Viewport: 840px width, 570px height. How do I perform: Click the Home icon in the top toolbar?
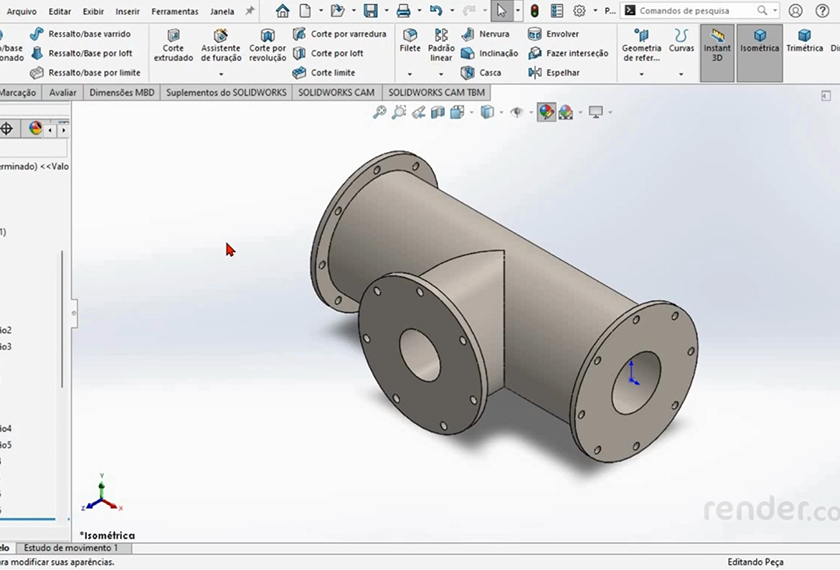point(283,11)
